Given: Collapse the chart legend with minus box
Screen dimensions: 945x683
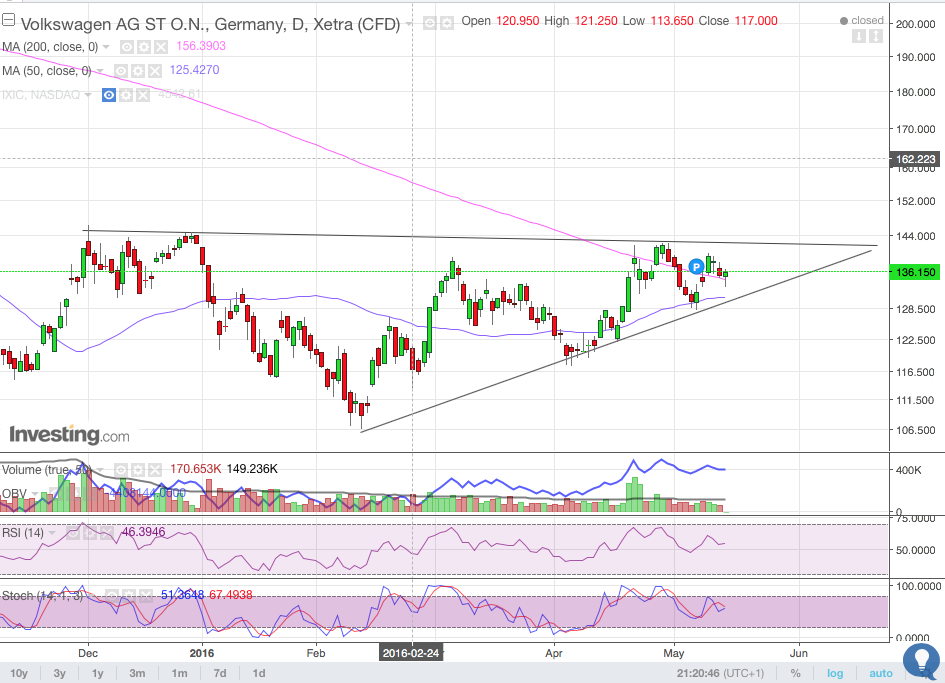Looking at the screenshot, I should point(8,20).
